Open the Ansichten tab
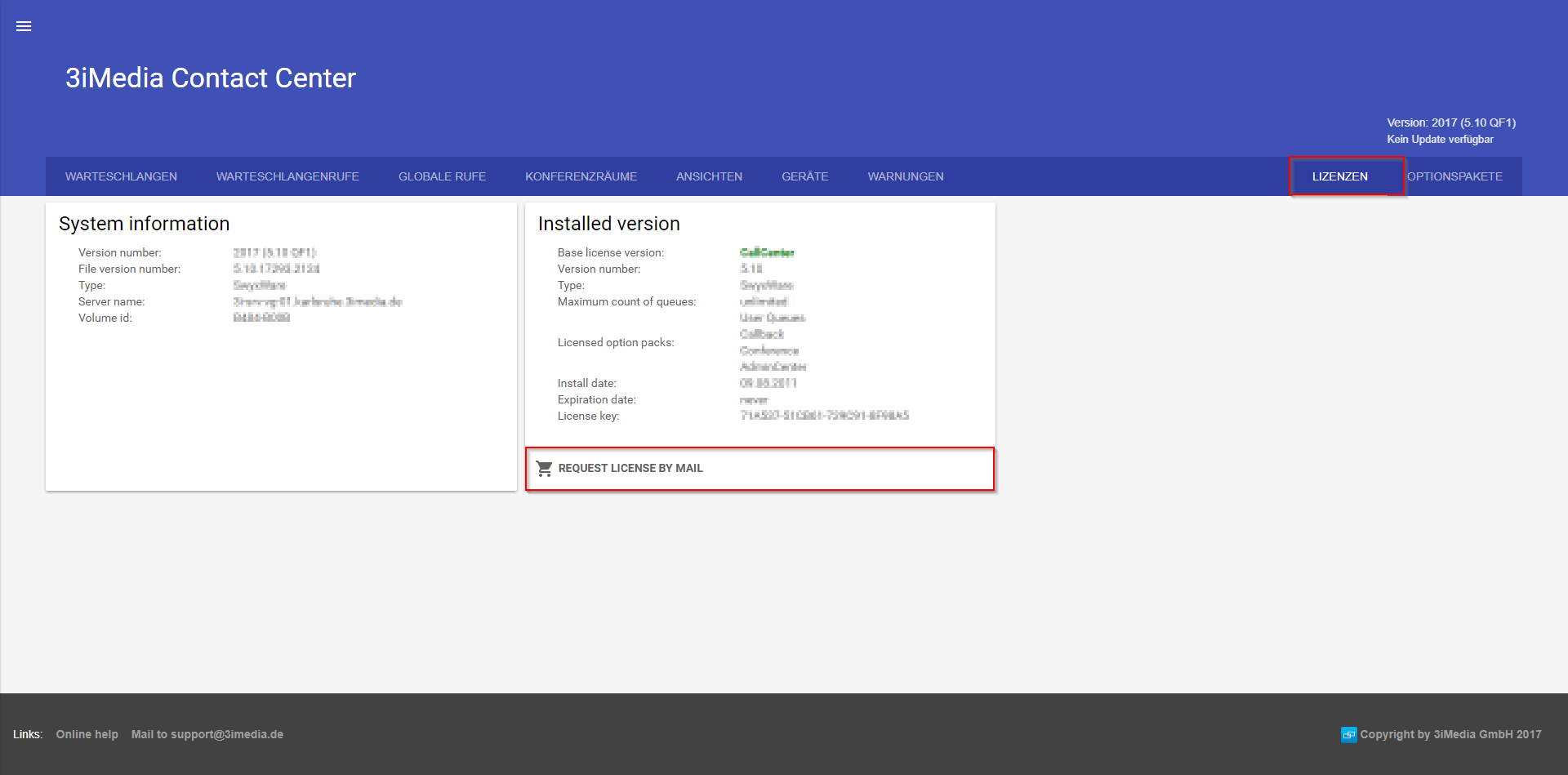 point(709,176)
